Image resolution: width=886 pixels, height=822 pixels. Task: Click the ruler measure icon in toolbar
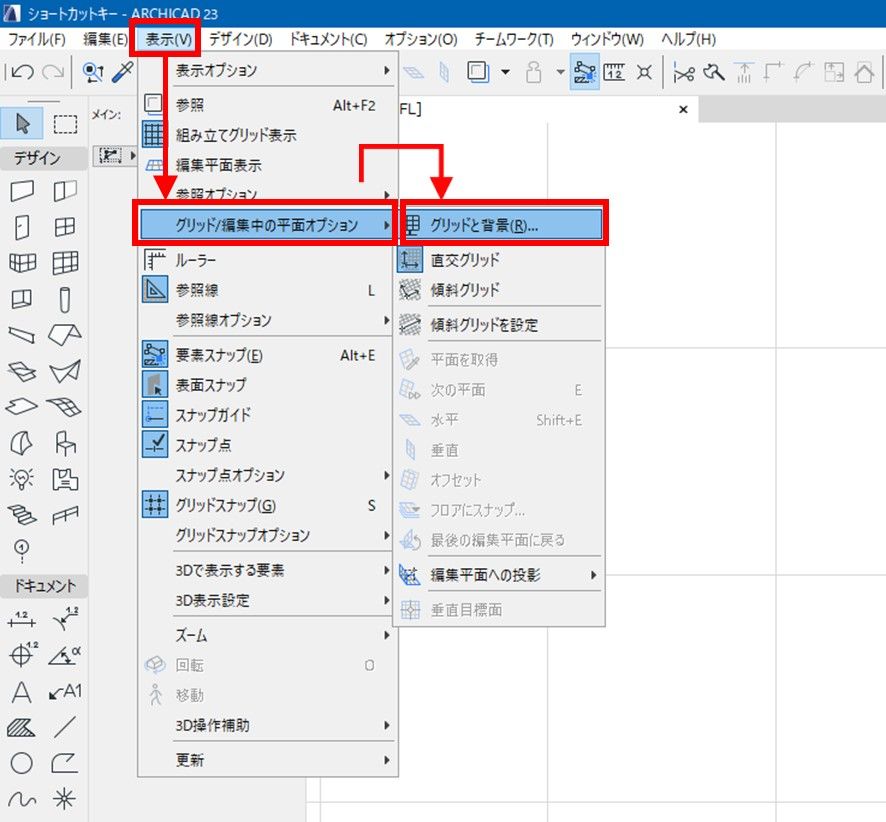pyautogui.click(x=614, y=72)
